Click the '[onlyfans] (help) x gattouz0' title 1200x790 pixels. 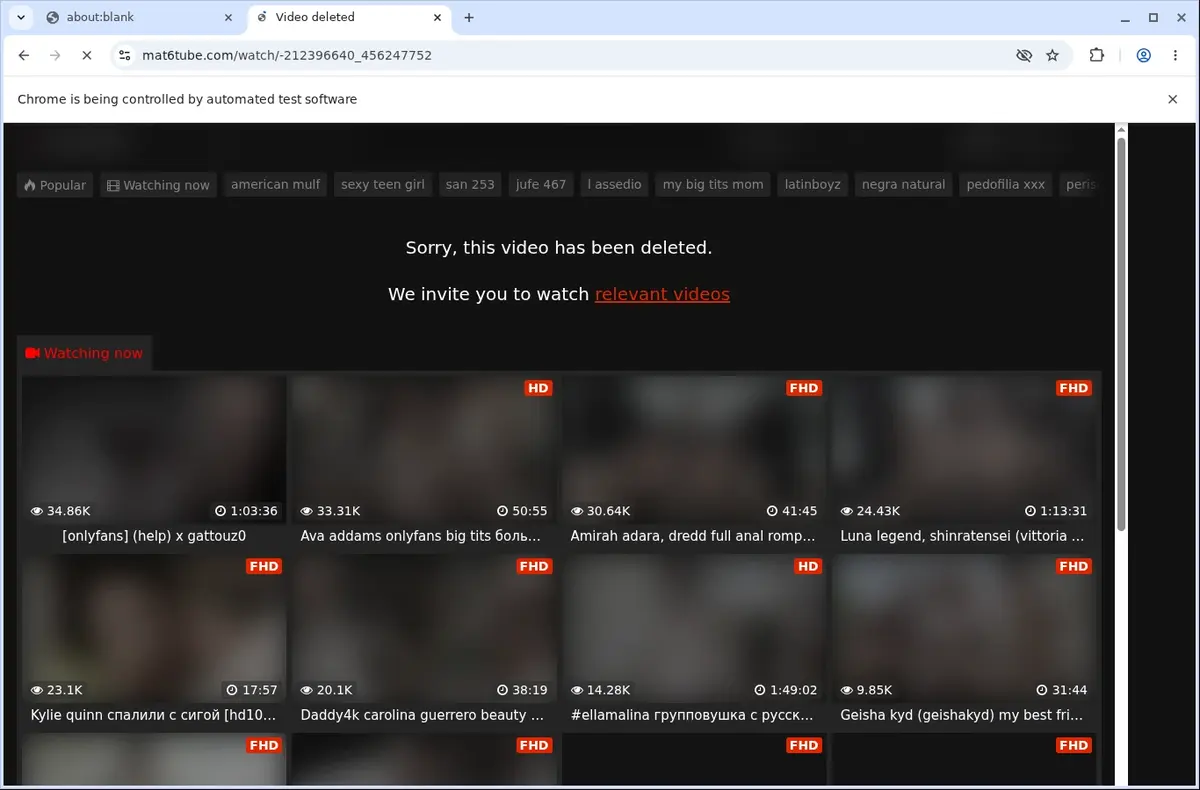tap(154, 536)
